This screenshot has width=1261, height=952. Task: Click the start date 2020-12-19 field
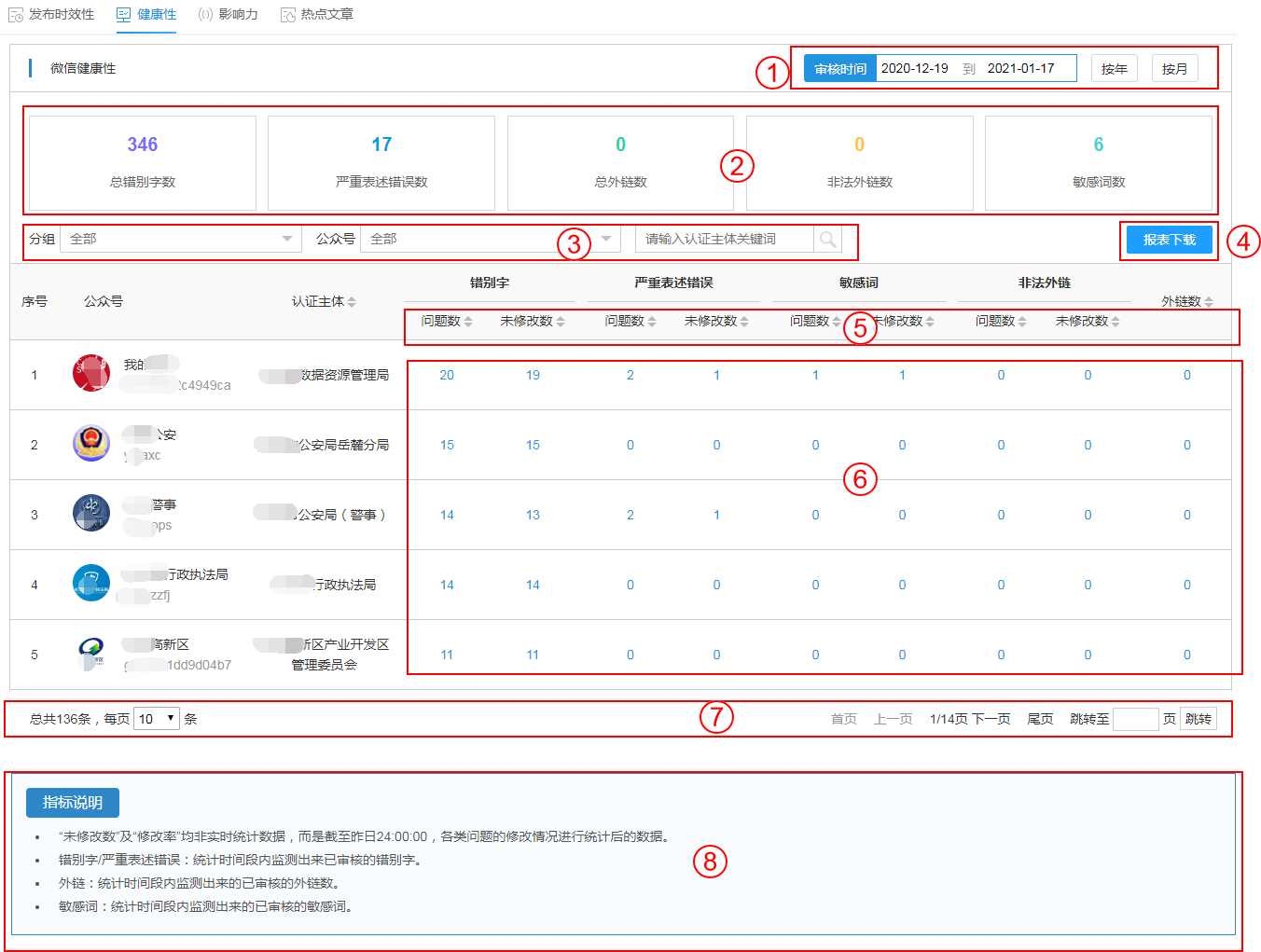click(x=915, y=69)
